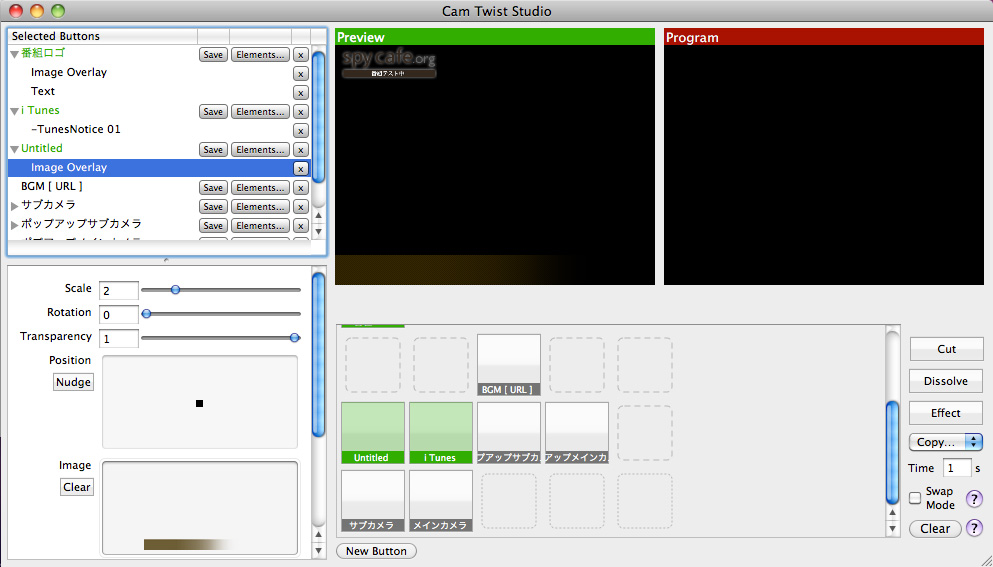Collapse the 番組ロゴ group
The height and width of the screenshot is (567, 993).
point(14,54)
